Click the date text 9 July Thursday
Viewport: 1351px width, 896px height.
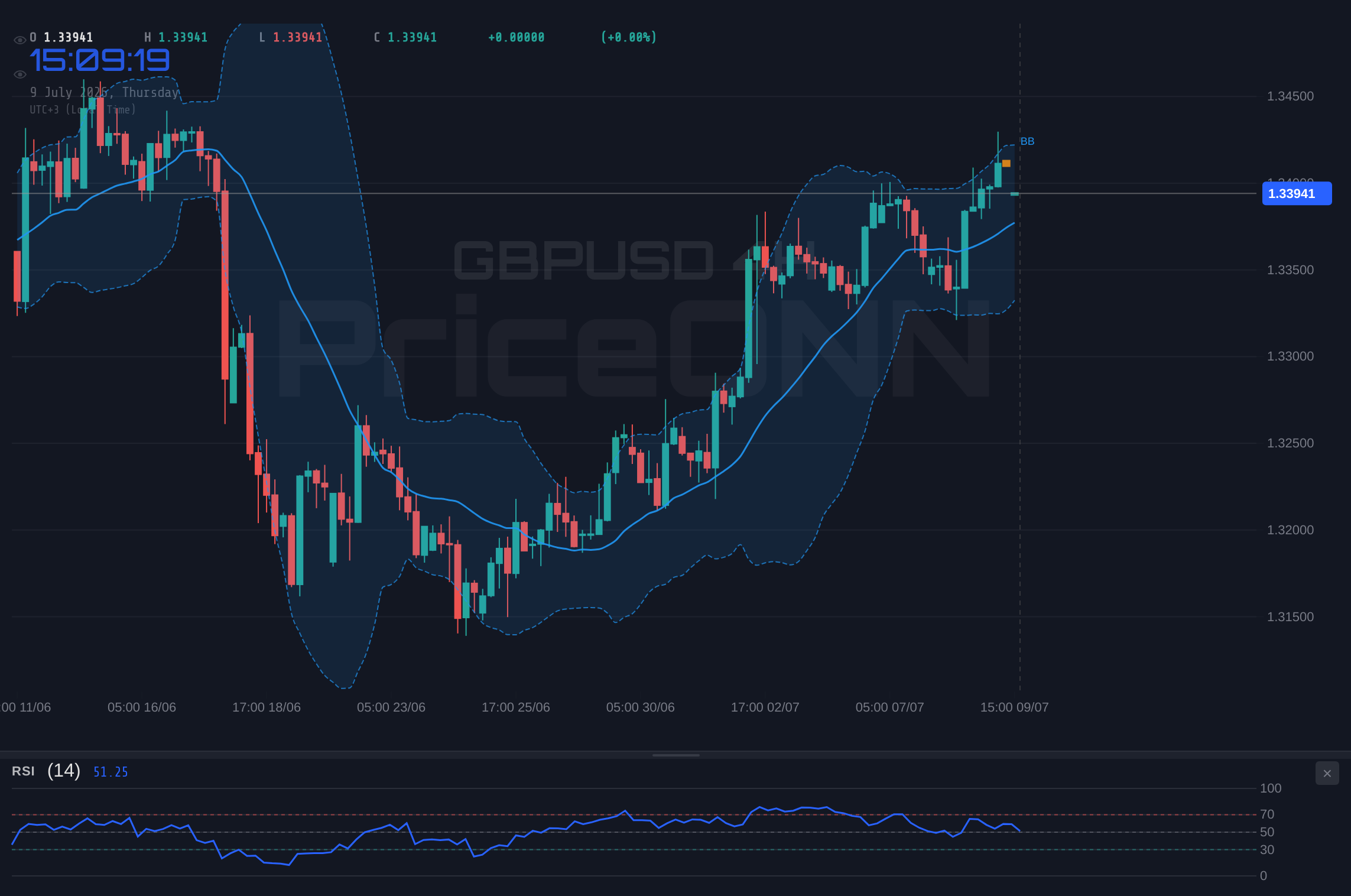click(x=105, y=93)
